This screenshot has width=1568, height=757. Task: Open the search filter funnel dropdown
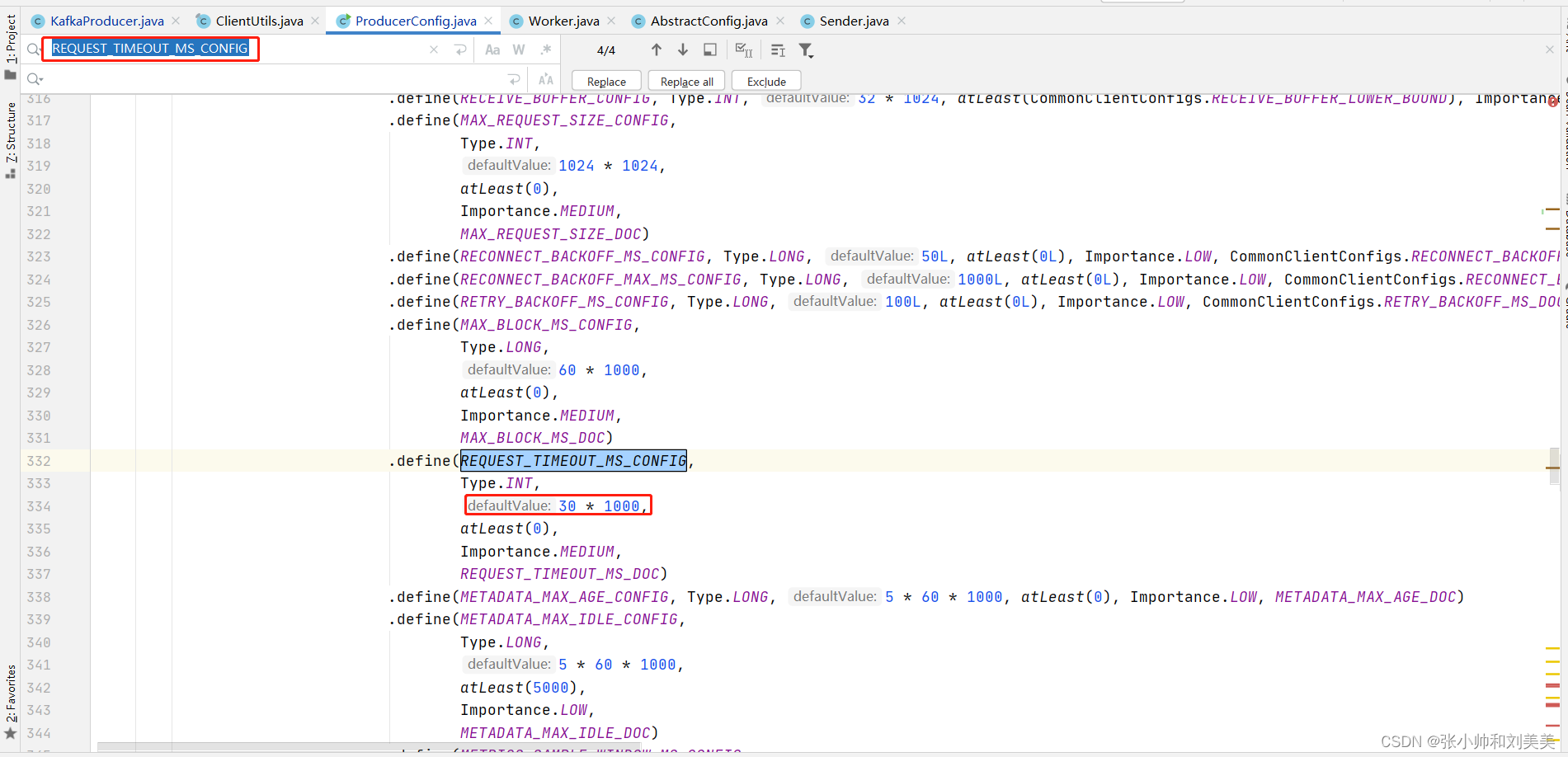(806, 50)
